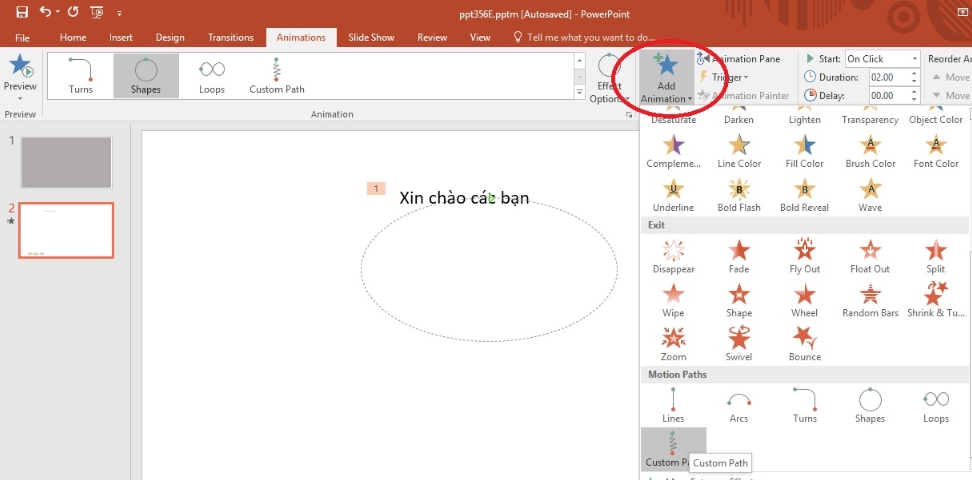Screen dimensions: 972x480
Task: Open the Effect Options dropdown
Action: point(608,78)
